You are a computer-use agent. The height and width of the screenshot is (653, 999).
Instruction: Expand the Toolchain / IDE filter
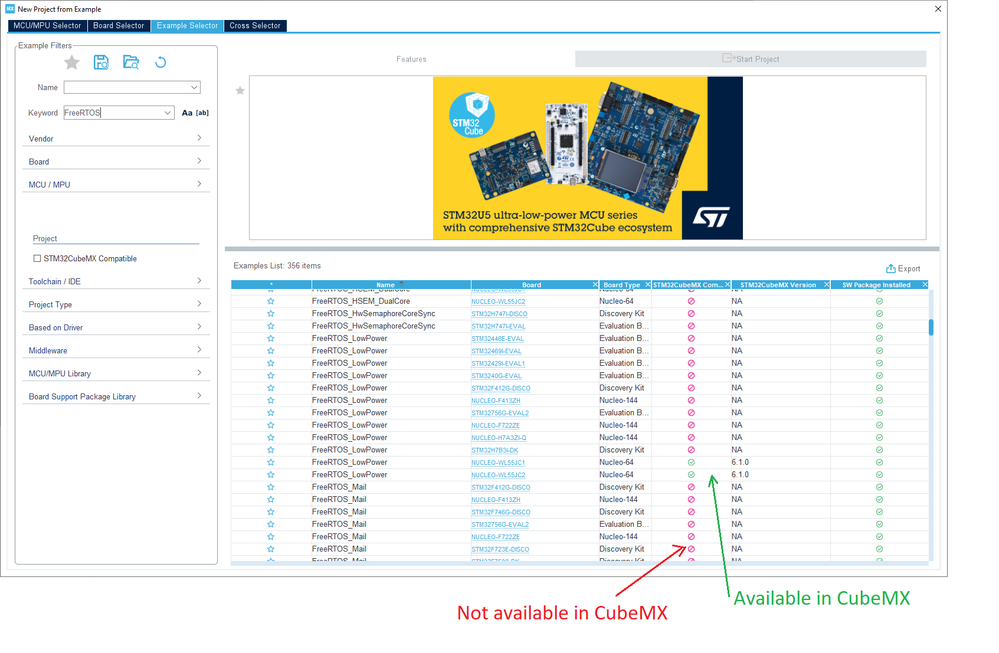click(116, 282)
